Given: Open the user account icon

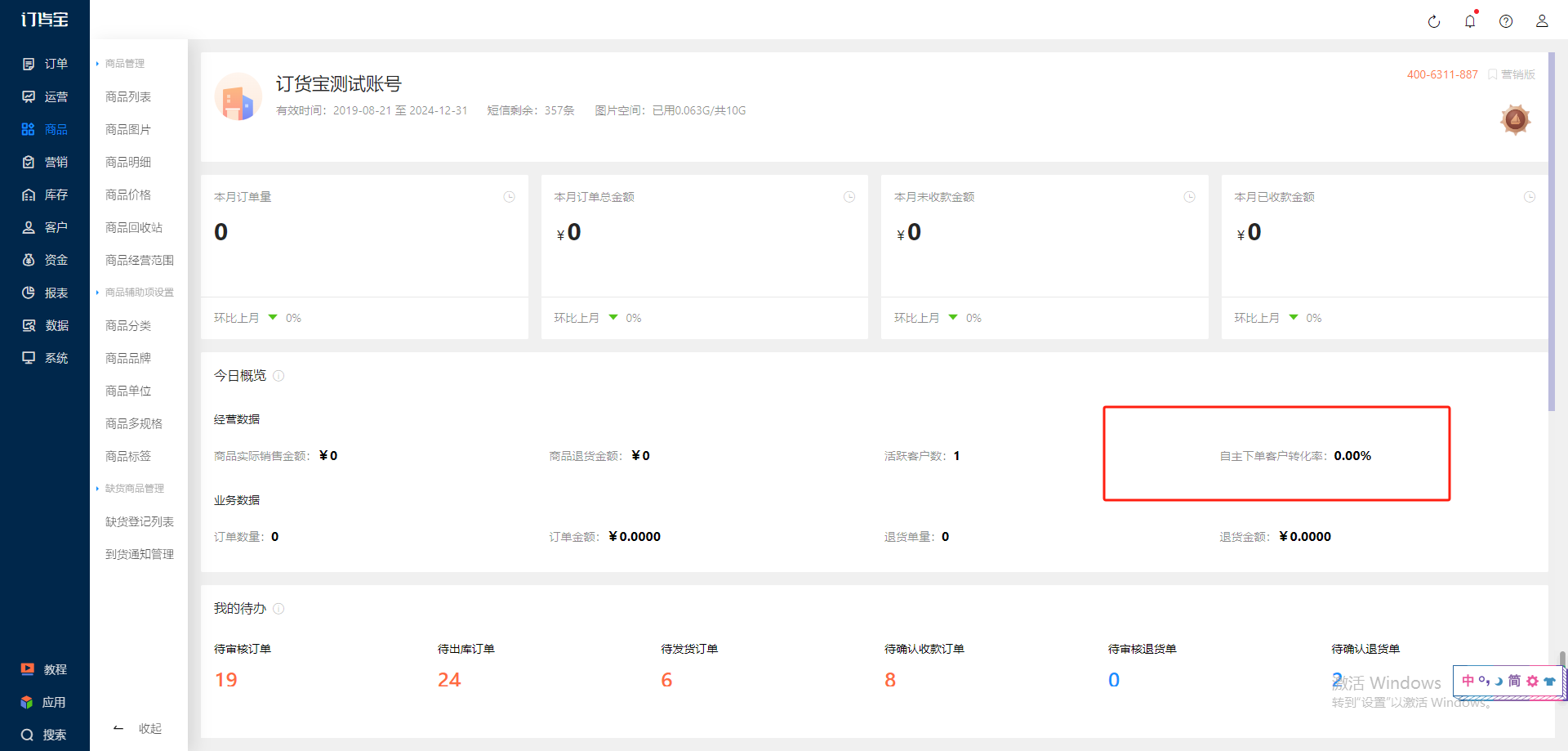Looking at the screenshot, I should coord(1542,21).
